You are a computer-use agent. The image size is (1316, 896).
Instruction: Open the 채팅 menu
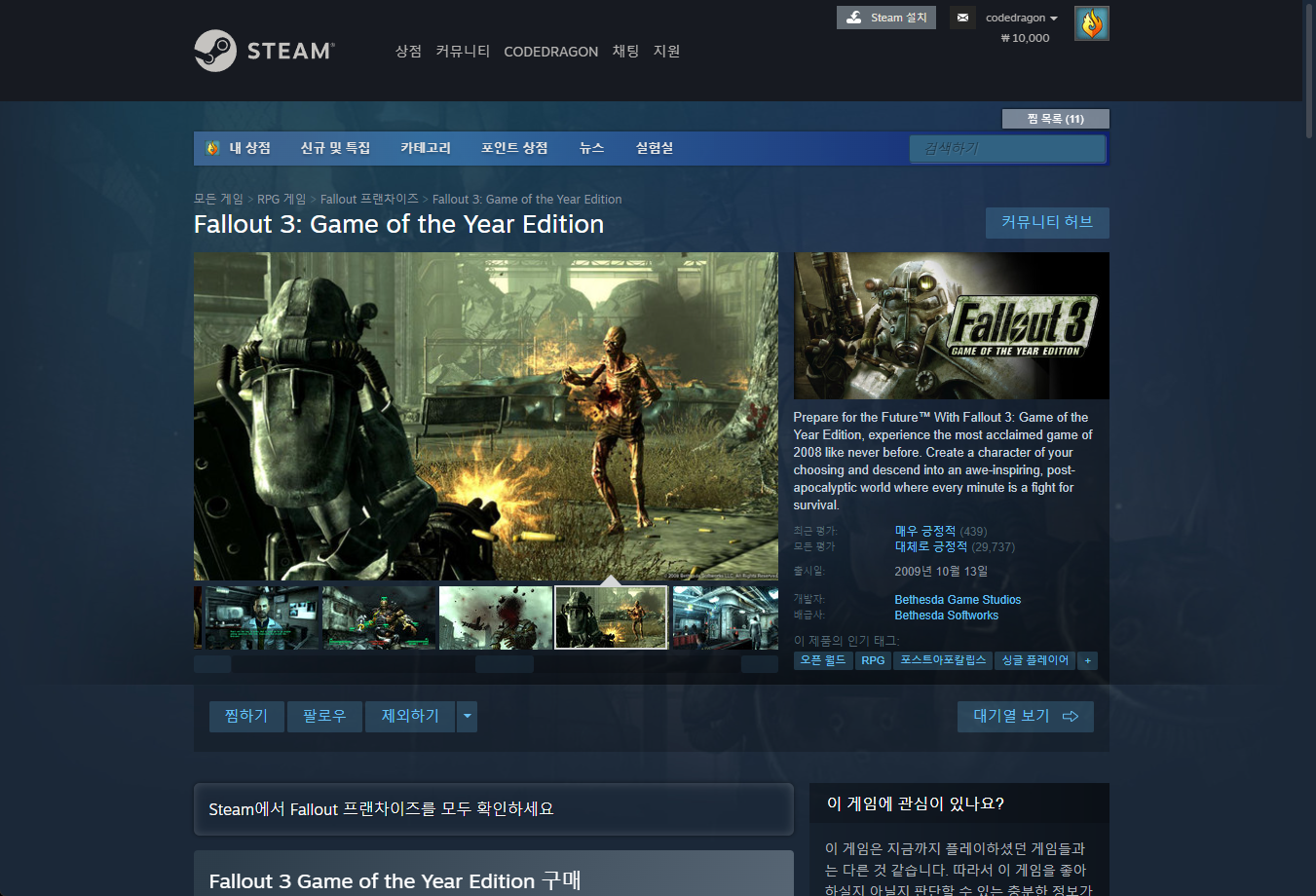625,52
